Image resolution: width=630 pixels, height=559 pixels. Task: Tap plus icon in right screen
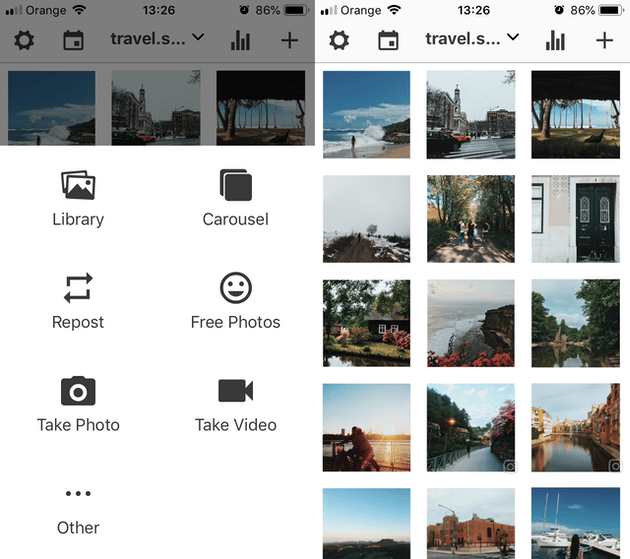604,40
